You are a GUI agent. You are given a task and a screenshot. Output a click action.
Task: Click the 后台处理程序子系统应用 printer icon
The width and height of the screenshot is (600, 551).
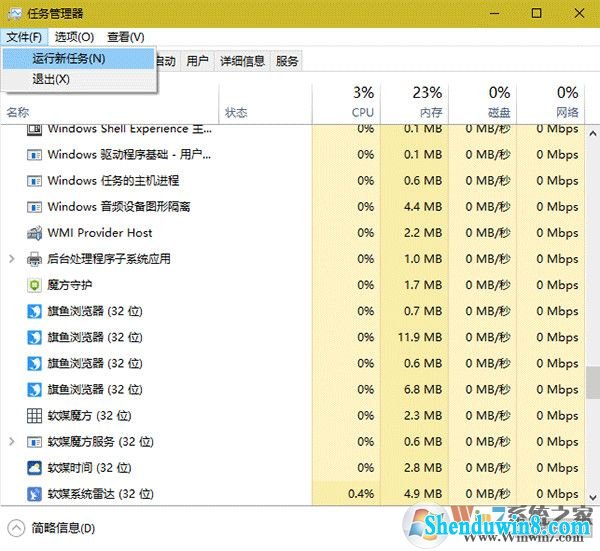tap(34, 259)
